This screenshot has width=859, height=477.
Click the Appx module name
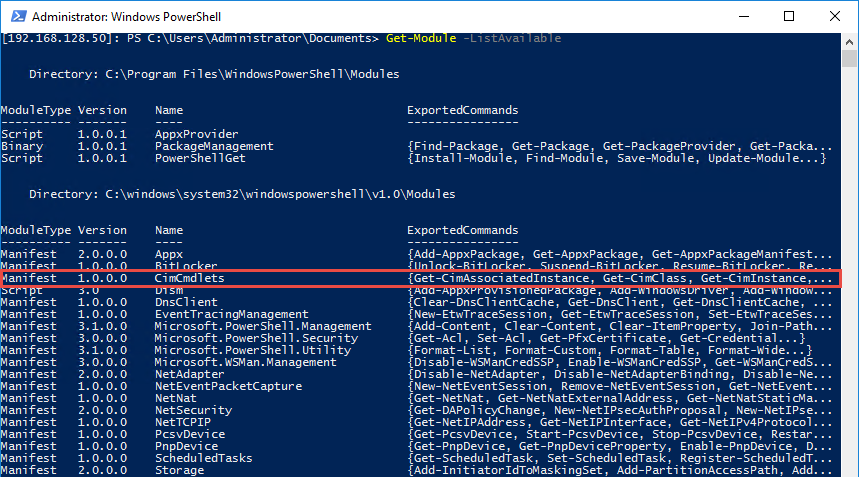click(x=169, y=255)
